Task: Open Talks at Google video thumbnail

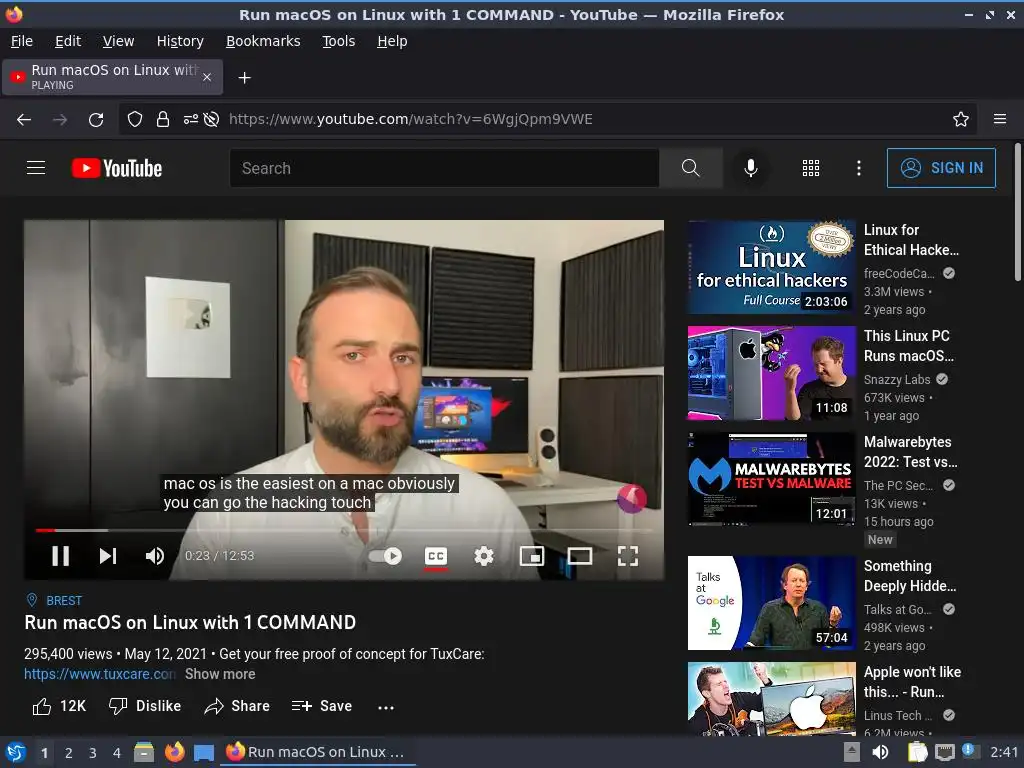Action: tap(771, 603)
